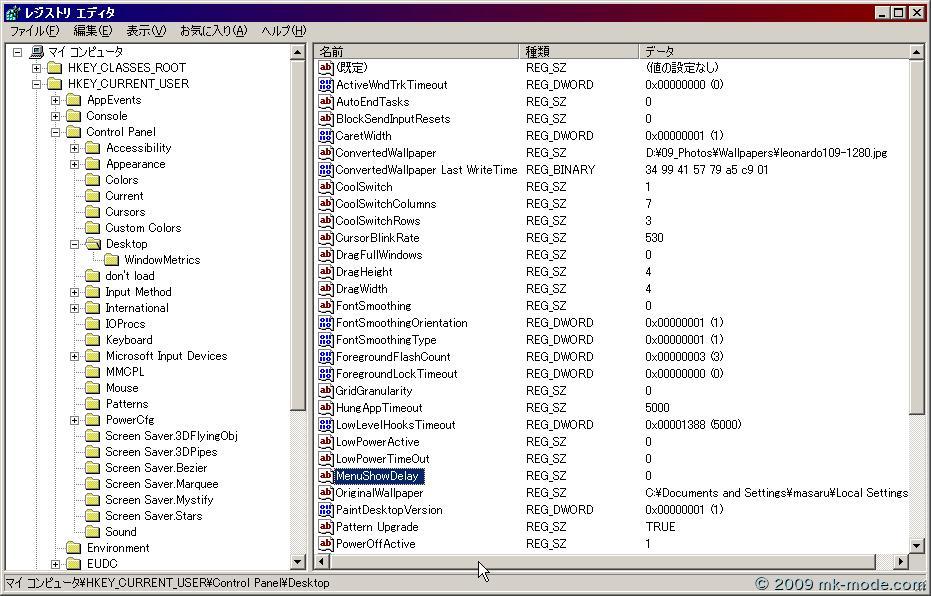This screenshot has height=596, width=931.
Task: Click the value list horizontal scrollbar right arrow
Action: (900, 562)
